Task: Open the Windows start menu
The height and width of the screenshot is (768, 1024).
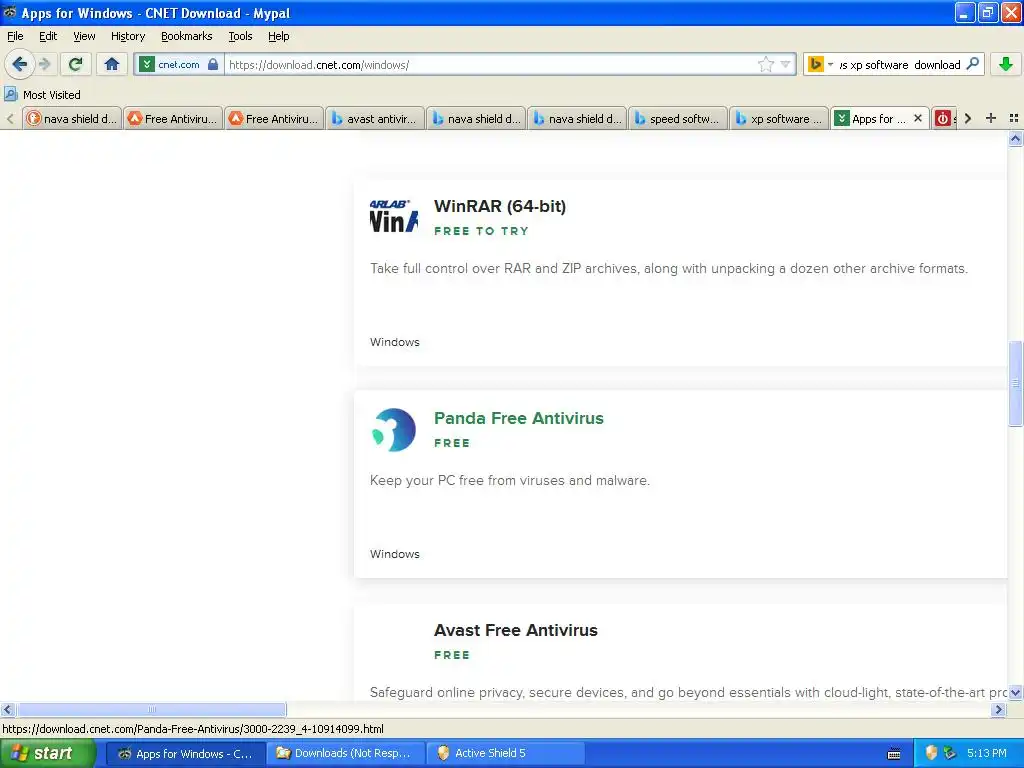Action: pyautogui.click(x=47, y=754)
